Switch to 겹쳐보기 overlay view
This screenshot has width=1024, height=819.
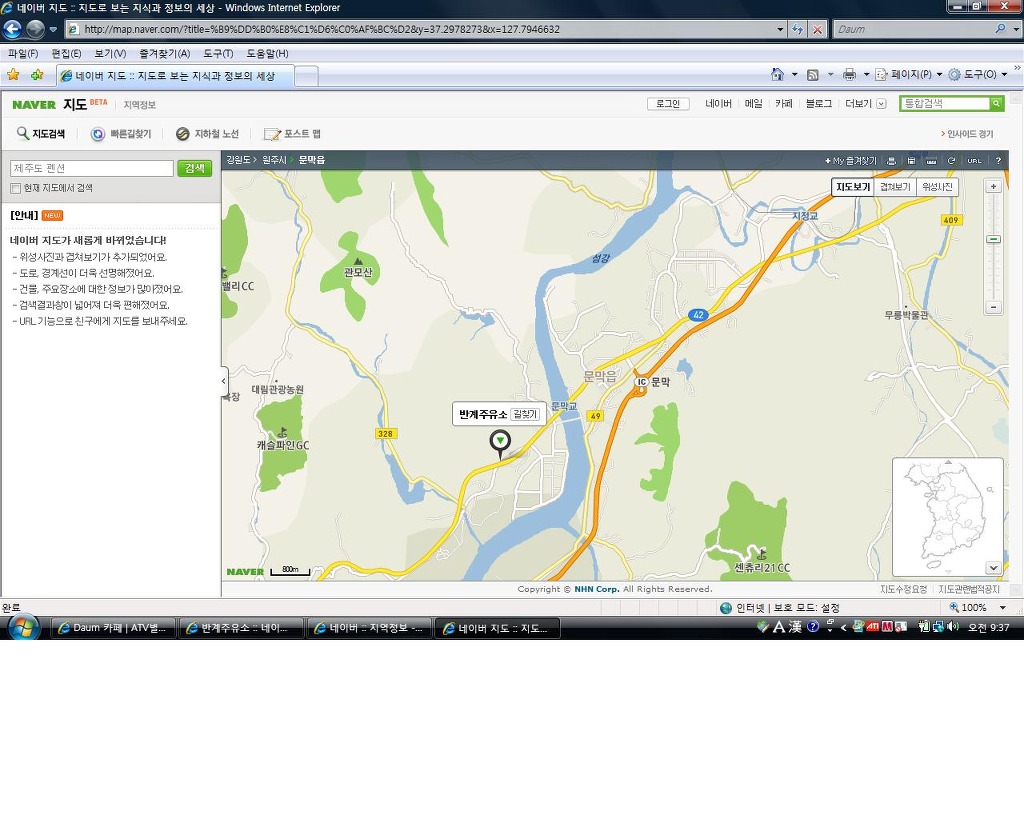(x=895, y=187)
